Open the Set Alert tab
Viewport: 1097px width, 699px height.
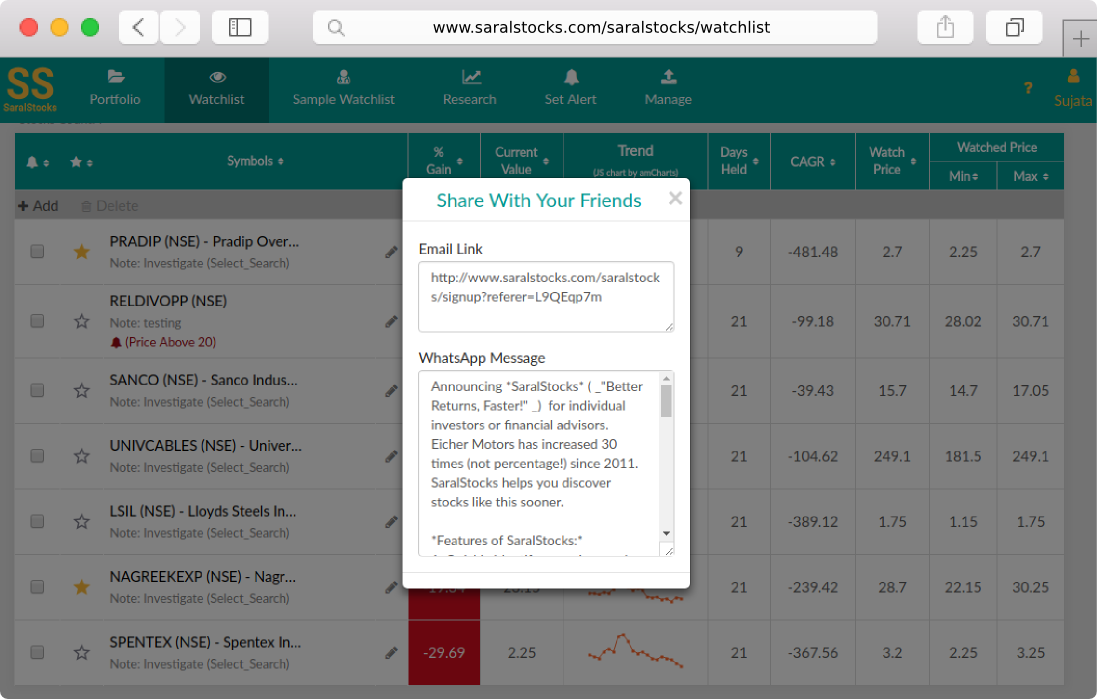click(x=570, y=90)
